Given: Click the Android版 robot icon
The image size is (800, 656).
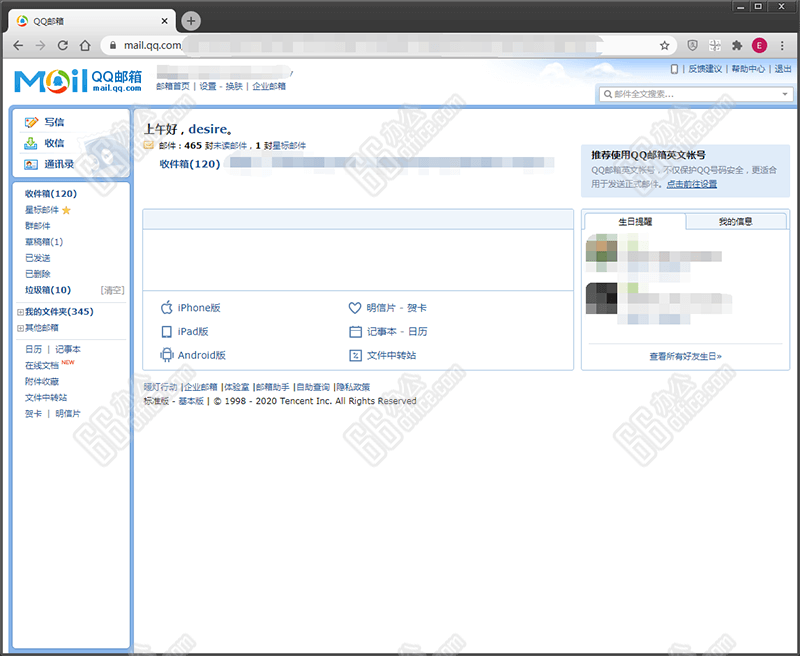Looking at the screenshot, I should coord(167,355).
